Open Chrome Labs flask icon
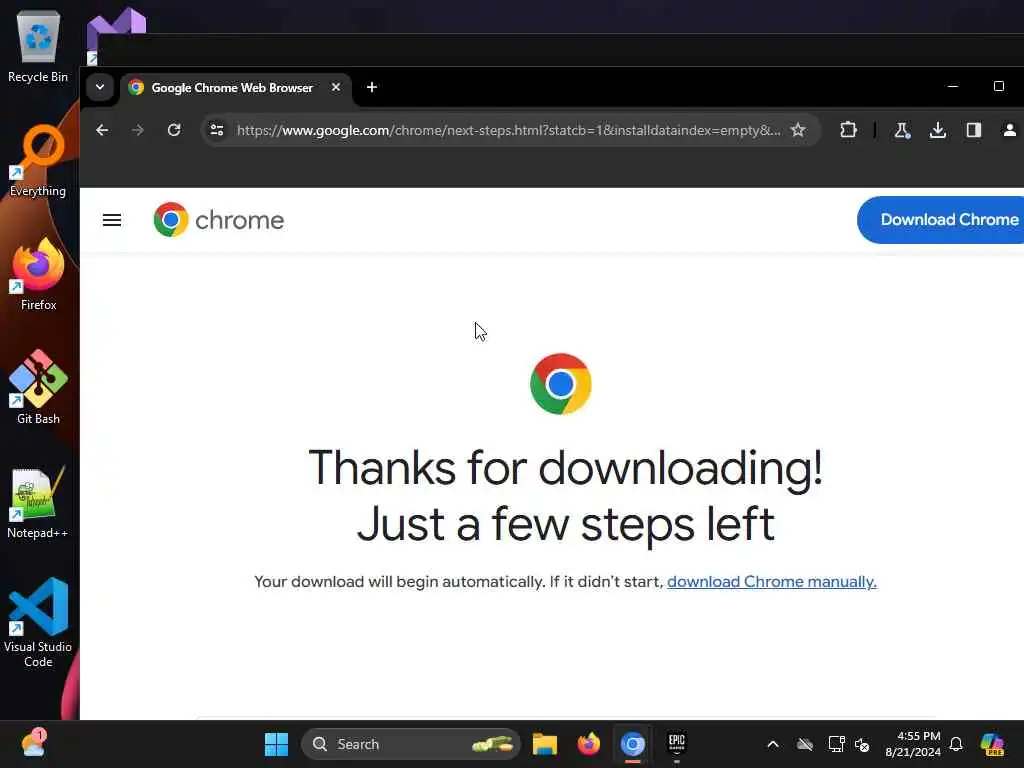Image resolution: width=1024 pixels, height=768 pixels. click(902, 130)
